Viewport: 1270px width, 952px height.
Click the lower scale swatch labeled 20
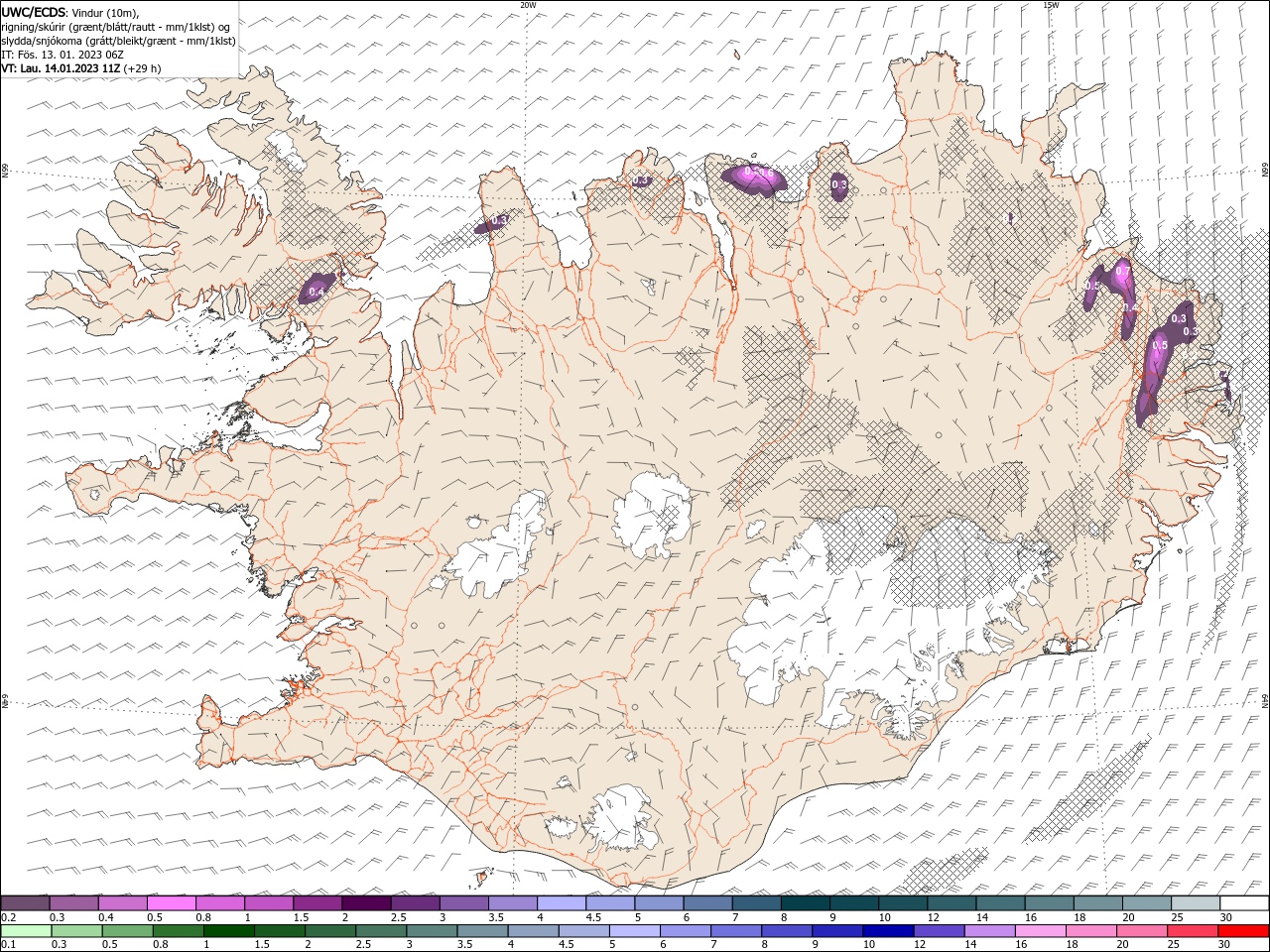click(1140, 931)
